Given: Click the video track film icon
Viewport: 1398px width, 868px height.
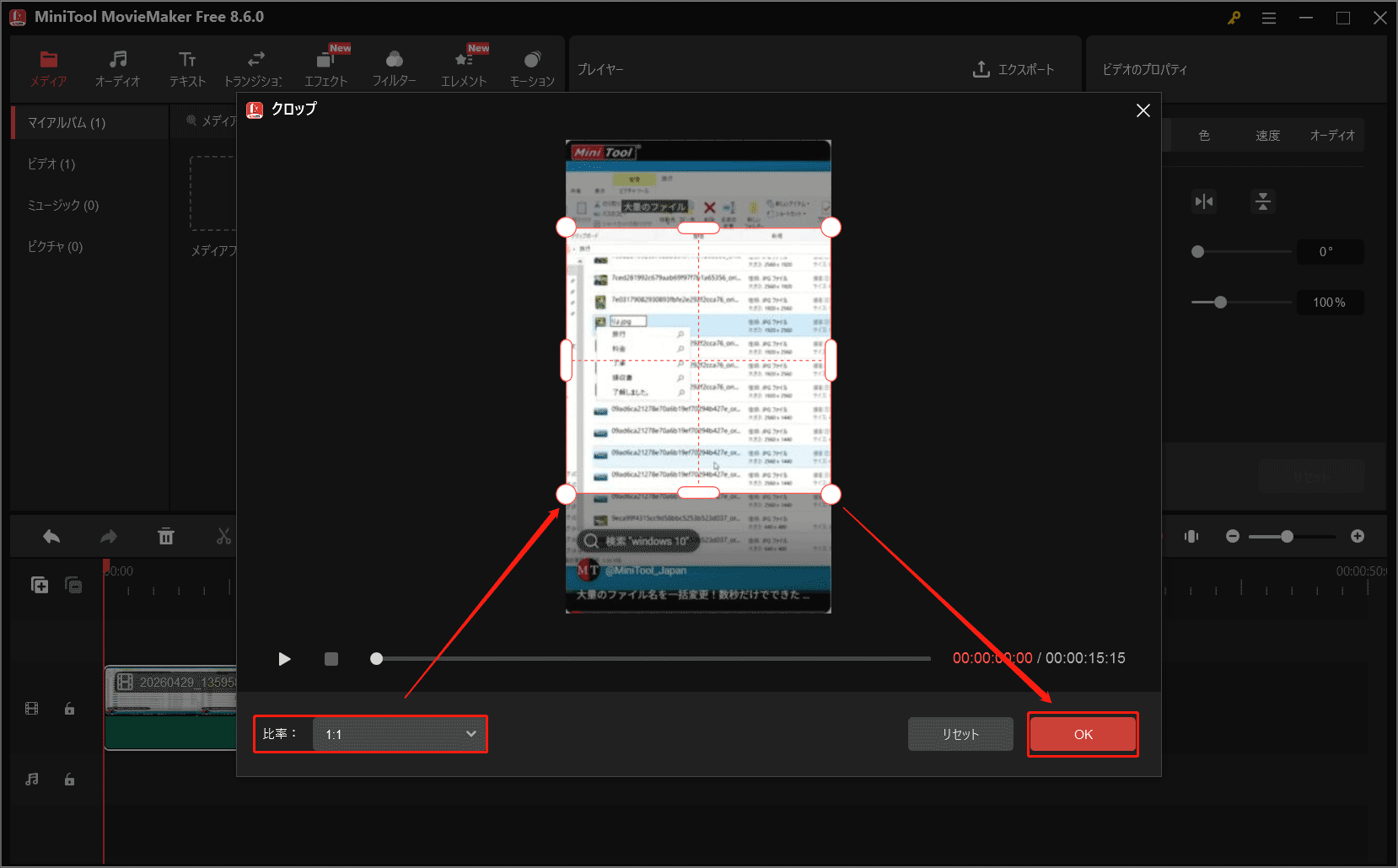Looking at the screenshot, I should pos(32,709).
